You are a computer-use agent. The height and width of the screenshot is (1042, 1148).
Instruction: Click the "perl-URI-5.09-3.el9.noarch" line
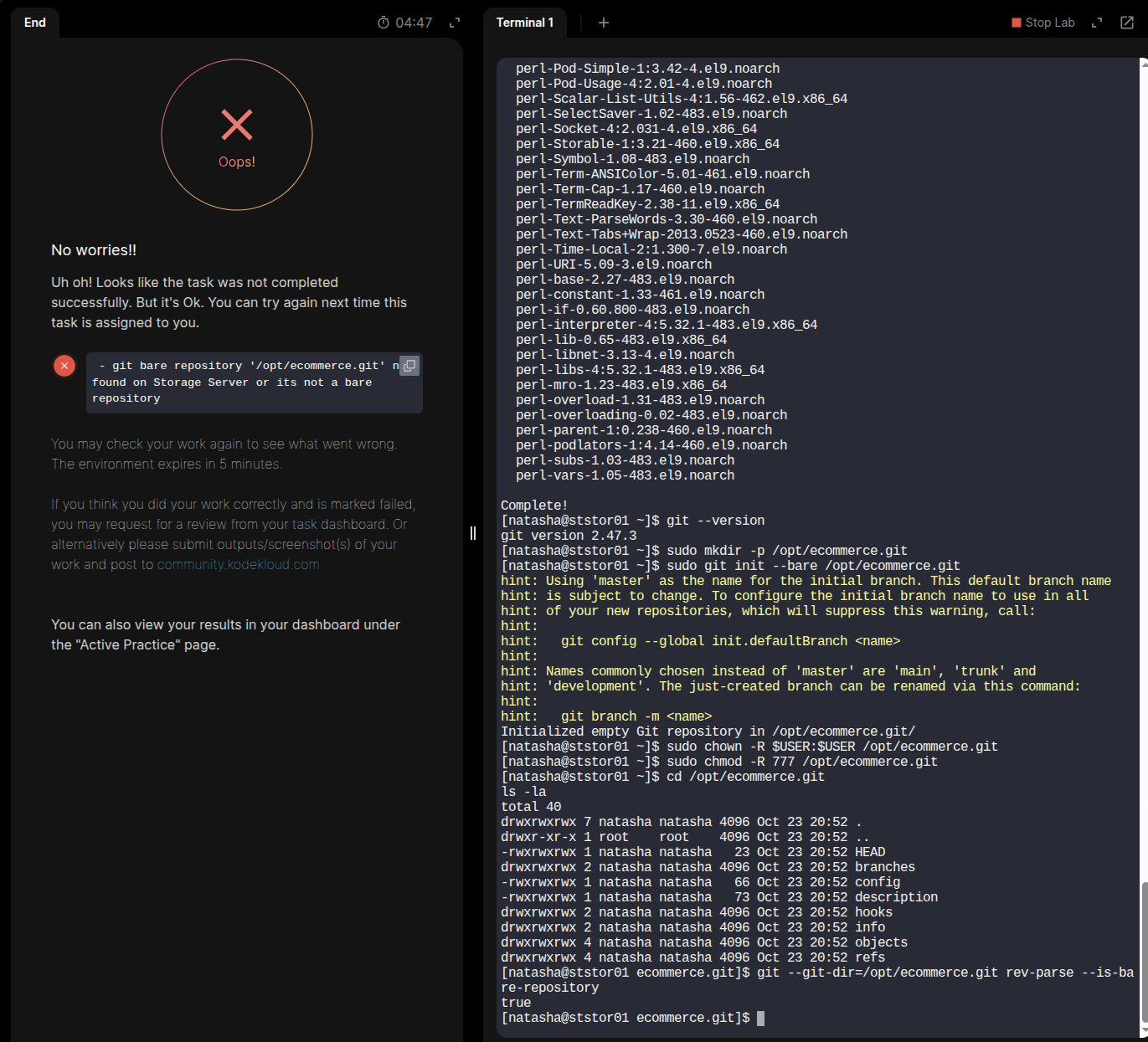(x=614, y=264)
